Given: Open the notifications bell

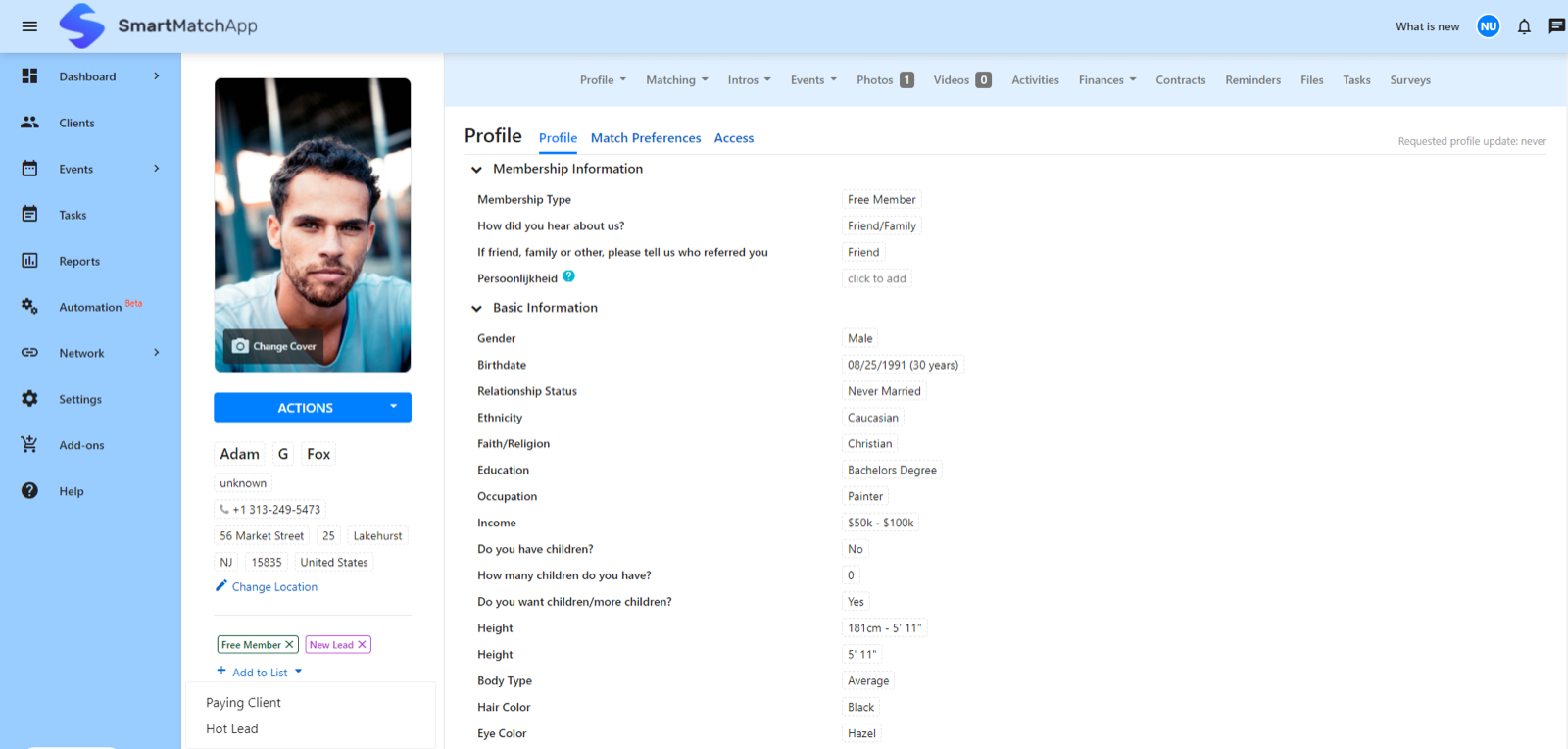Looking at the screenshot, I should (1524, 26).
